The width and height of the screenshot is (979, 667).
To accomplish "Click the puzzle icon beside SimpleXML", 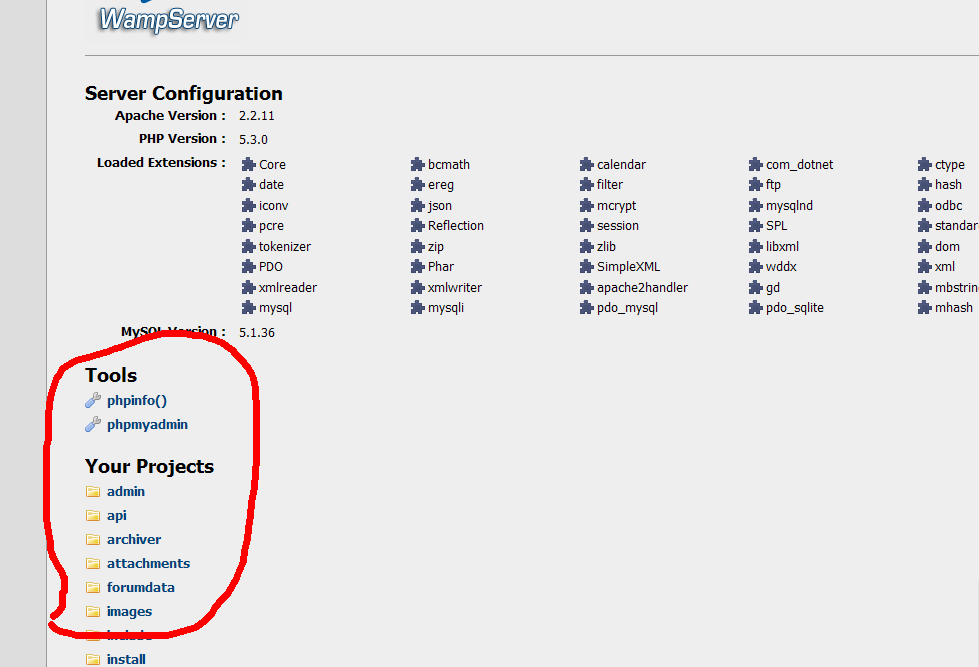I will [x=586, y=267].
